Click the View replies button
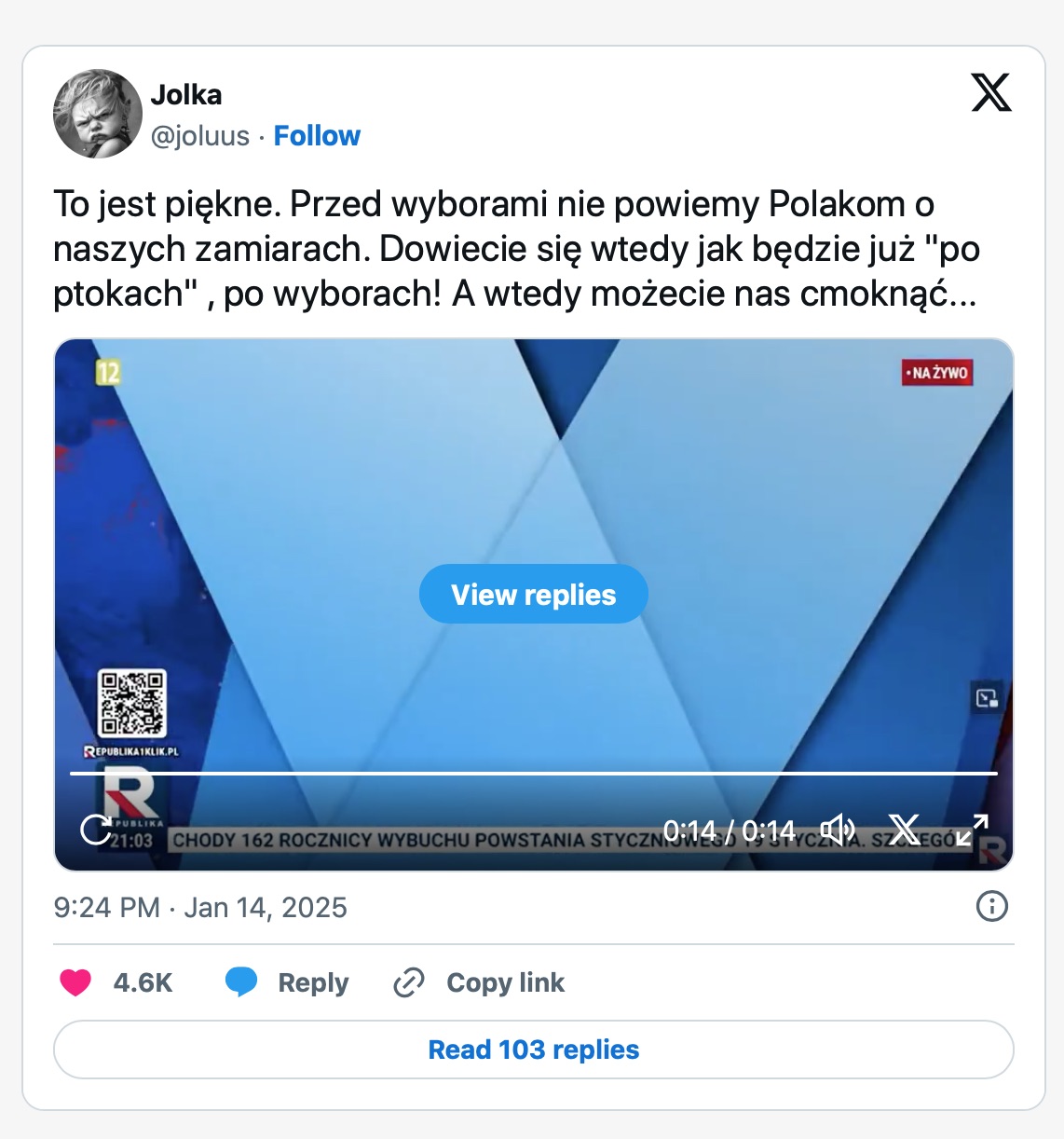The width and height of the screenshot is (1064, 1139). (534, 594)
